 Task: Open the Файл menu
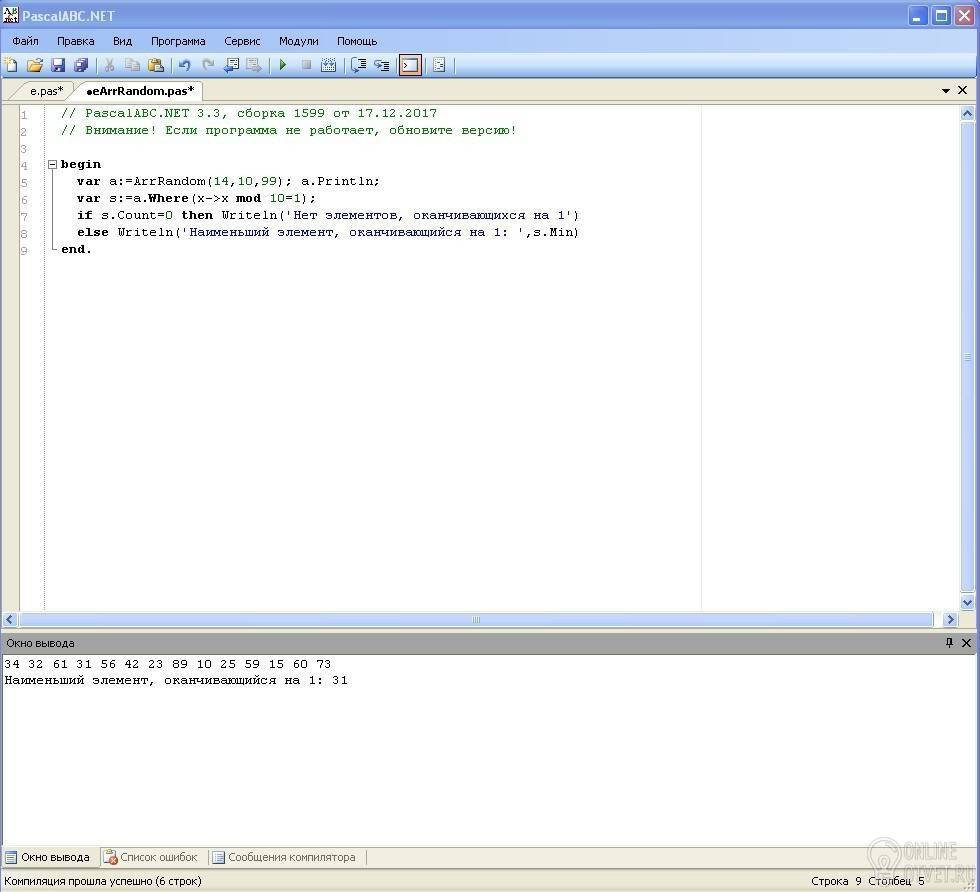point(26,41)
